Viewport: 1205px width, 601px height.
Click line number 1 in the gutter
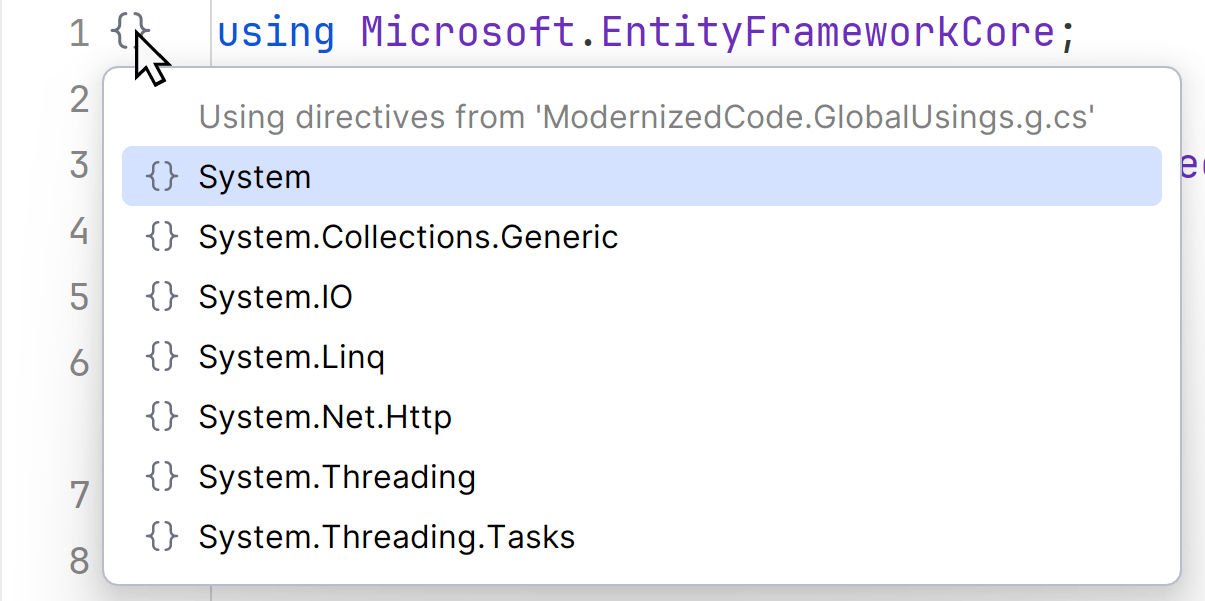point(79,34)
